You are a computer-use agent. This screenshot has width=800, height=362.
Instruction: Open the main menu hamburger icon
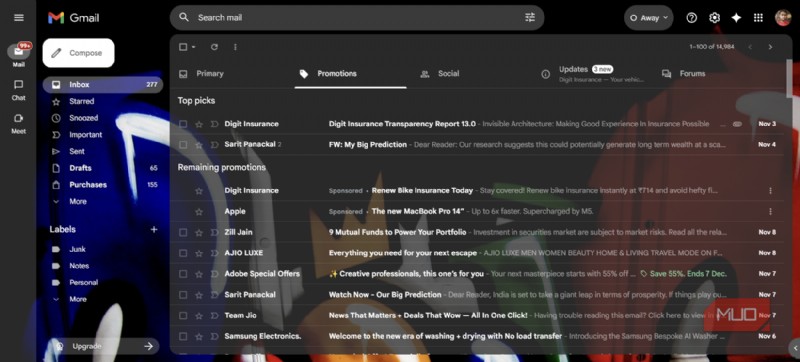[x=19, y=18]
